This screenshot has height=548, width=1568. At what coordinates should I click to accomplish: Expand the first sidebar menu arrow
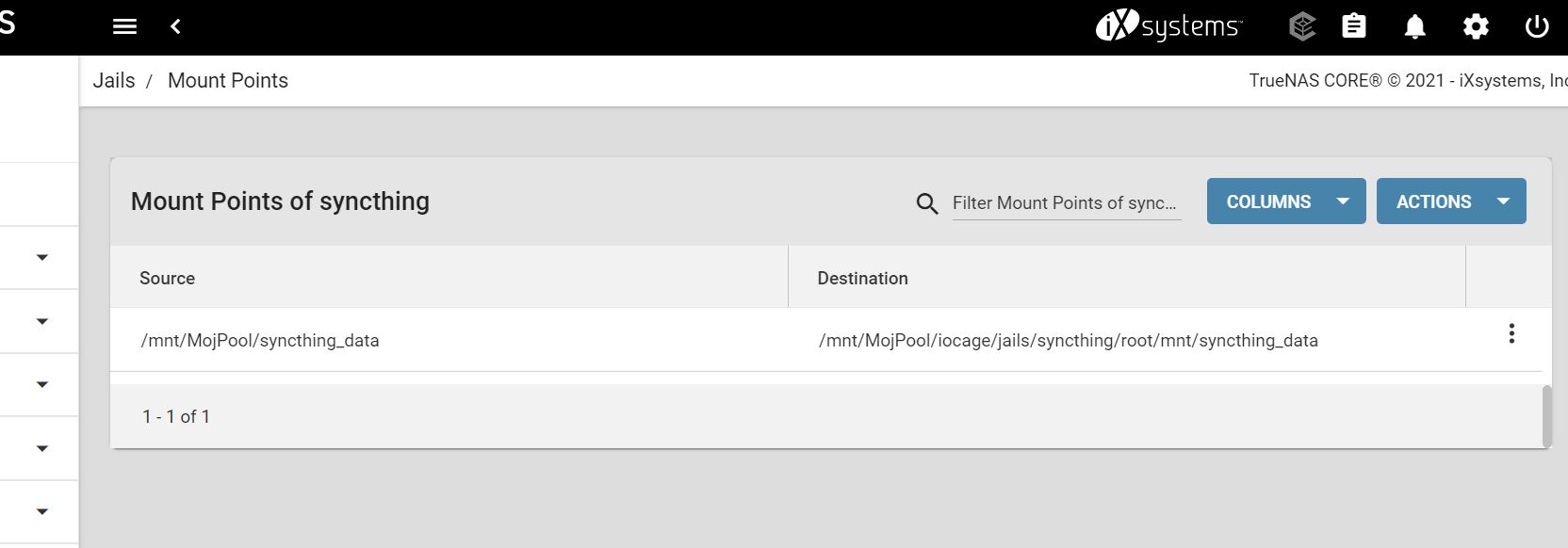pos(41,257)
